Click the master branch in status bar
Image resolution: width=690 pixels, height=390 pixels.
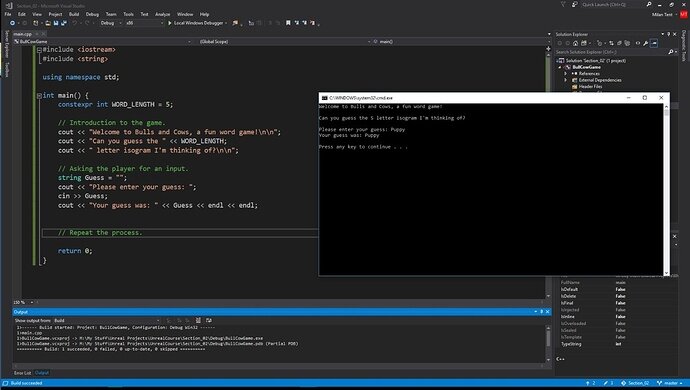pos(670,383)
